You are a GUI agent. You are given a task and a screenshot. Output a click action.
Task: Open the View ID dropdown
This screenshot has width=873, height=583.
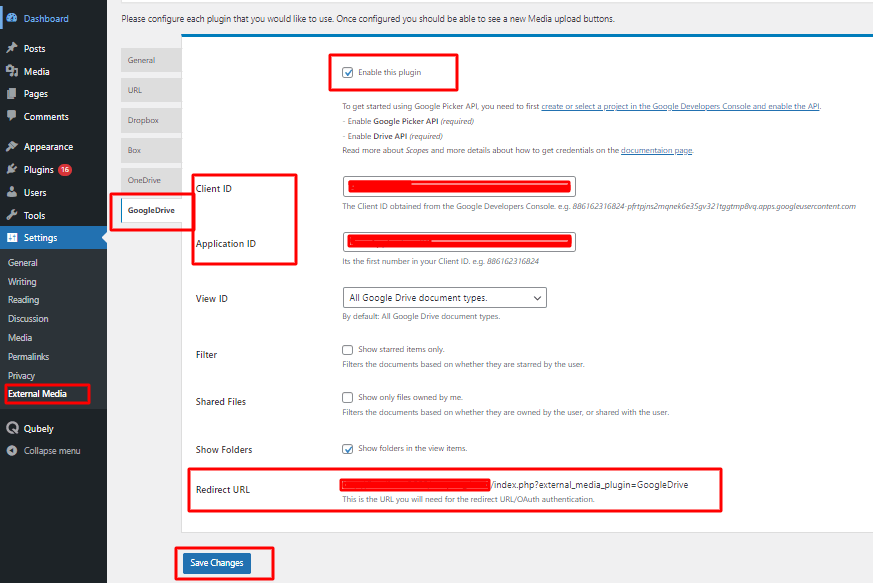click(x=445, y=298)
